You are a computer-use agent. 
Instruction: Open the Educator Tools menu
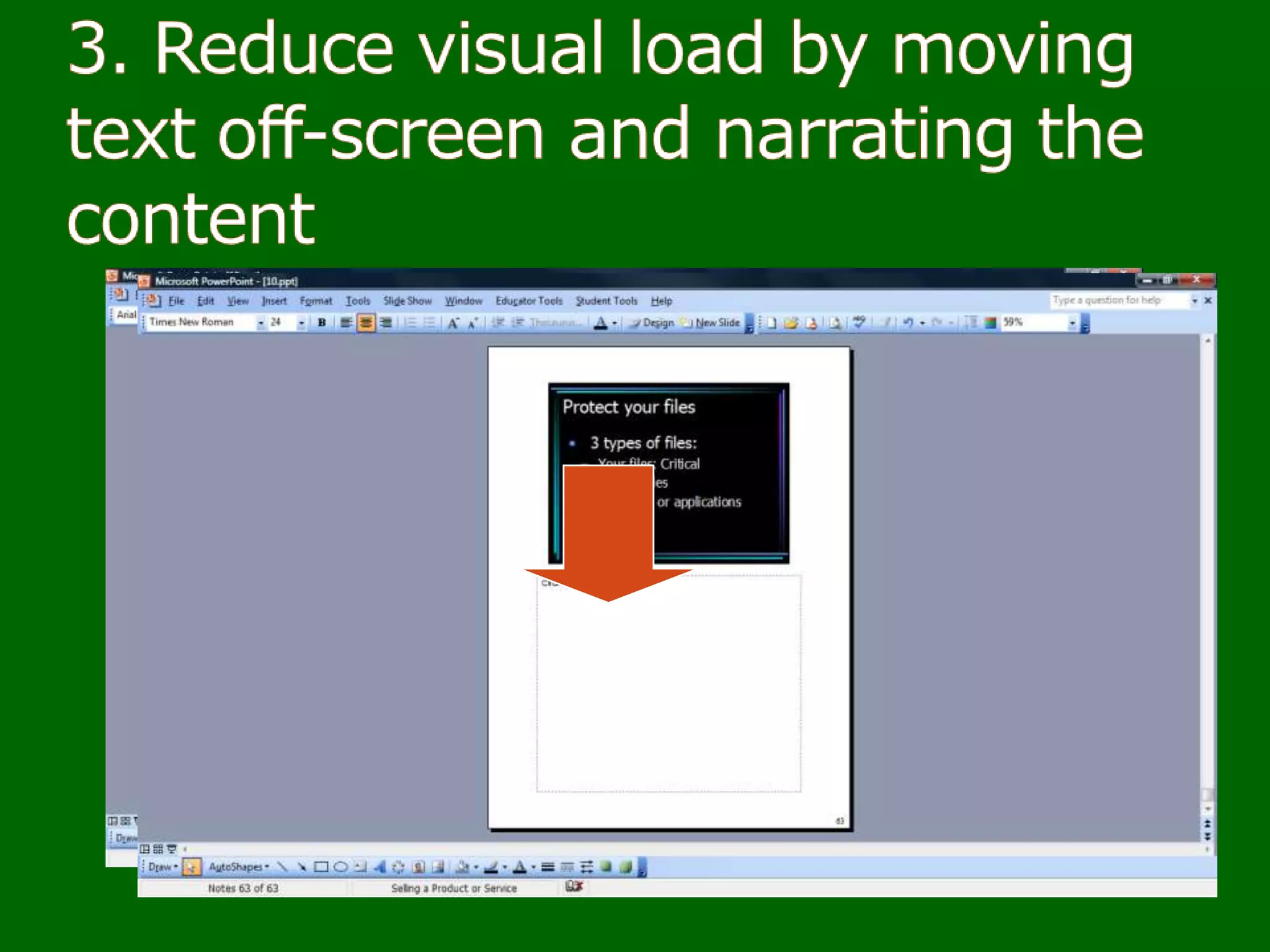point(528,301)
